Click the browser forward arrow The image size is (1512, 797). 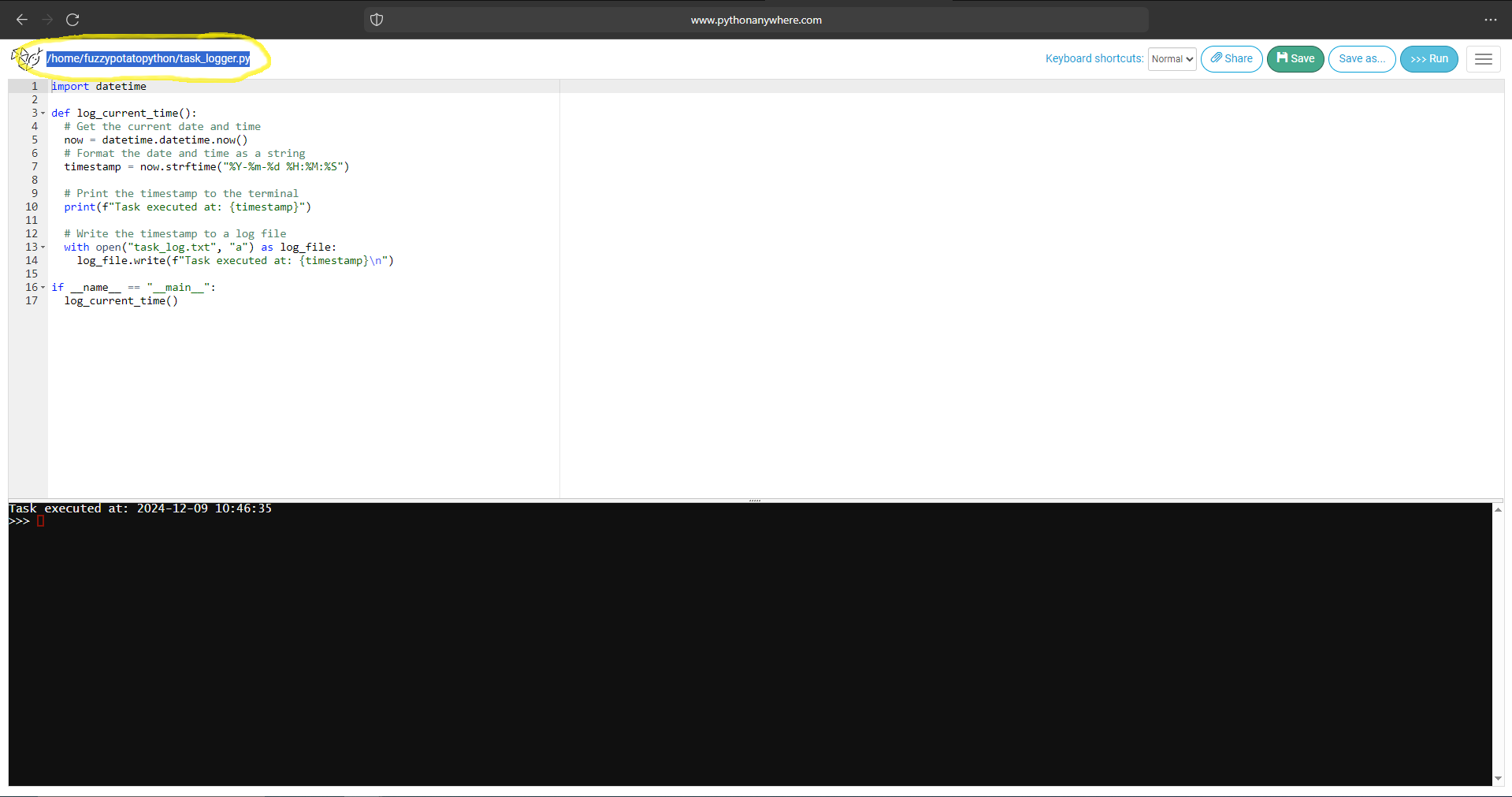pyautogui.click(x=47, y=20)
